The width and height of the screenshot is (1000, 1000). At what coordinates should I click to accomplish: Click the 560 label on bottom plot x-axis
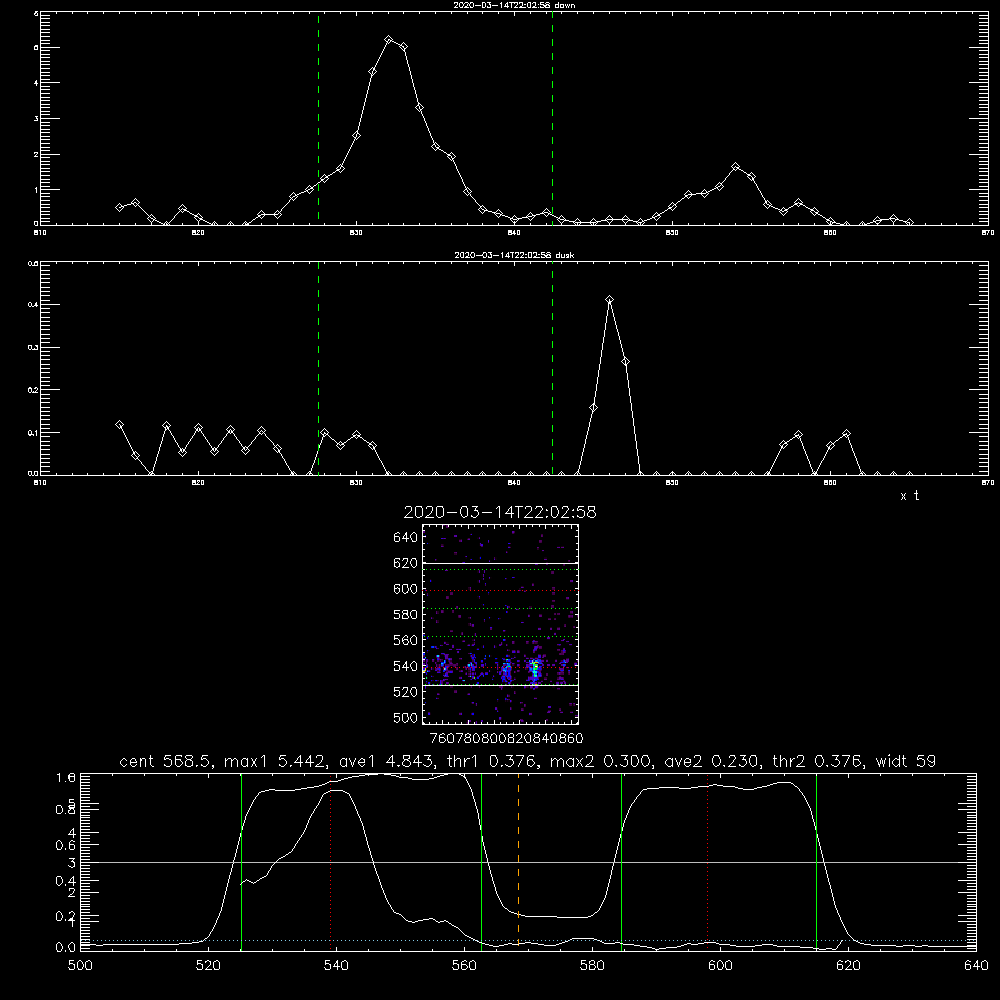click(464, 966)
